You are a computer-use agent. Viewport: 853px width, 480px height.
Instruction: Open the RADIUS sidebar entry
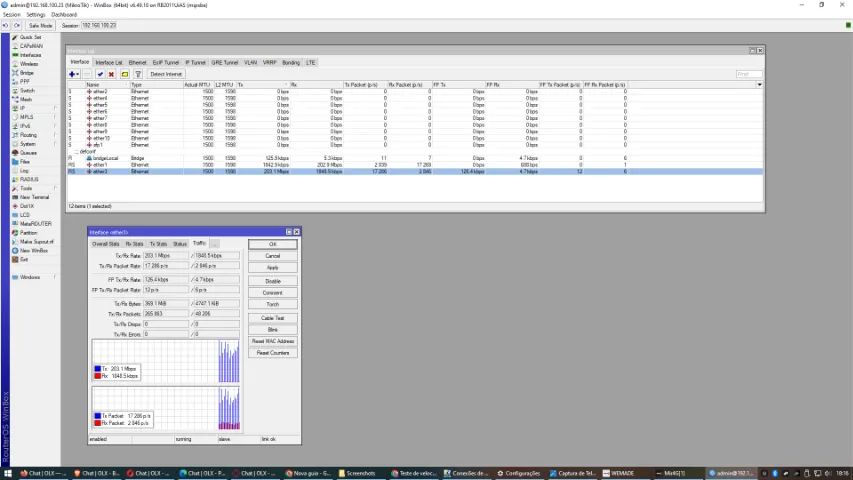pyautogui.click(x=29, y=179)
